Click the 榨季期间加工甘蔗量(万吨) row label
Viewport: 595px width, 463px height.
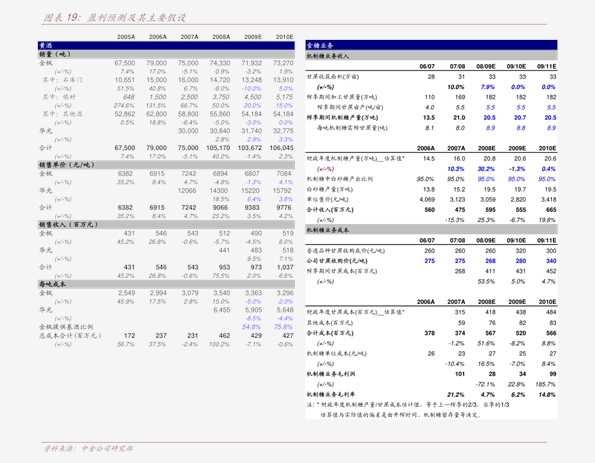coord(342,97)
